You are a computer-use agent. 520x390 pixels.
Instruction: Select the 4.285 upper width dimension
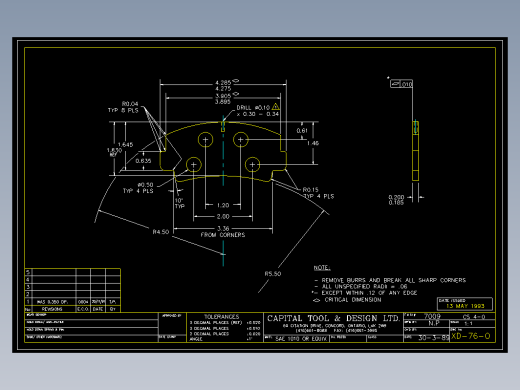click(x=223, y=82)
